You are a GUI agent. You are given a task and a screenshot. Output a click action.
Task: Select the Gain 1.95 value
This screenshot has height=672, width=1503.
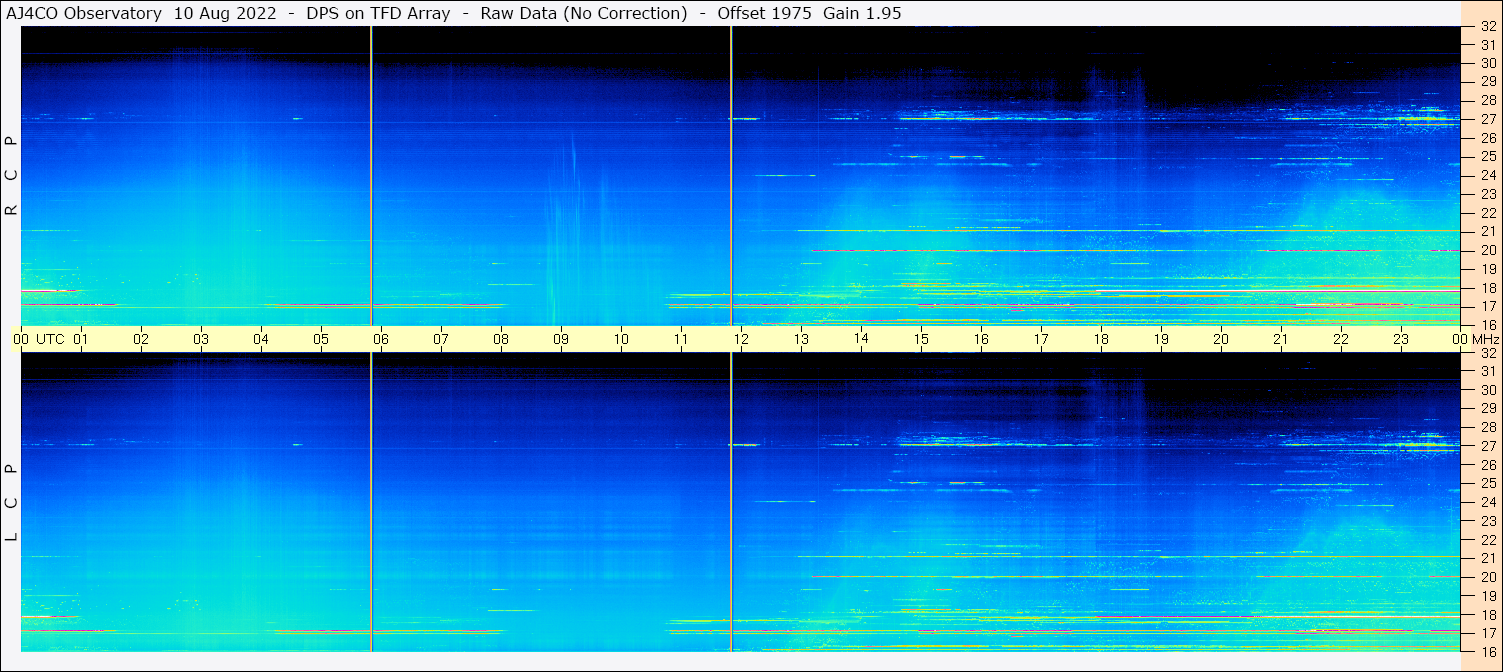pos(862,13)
